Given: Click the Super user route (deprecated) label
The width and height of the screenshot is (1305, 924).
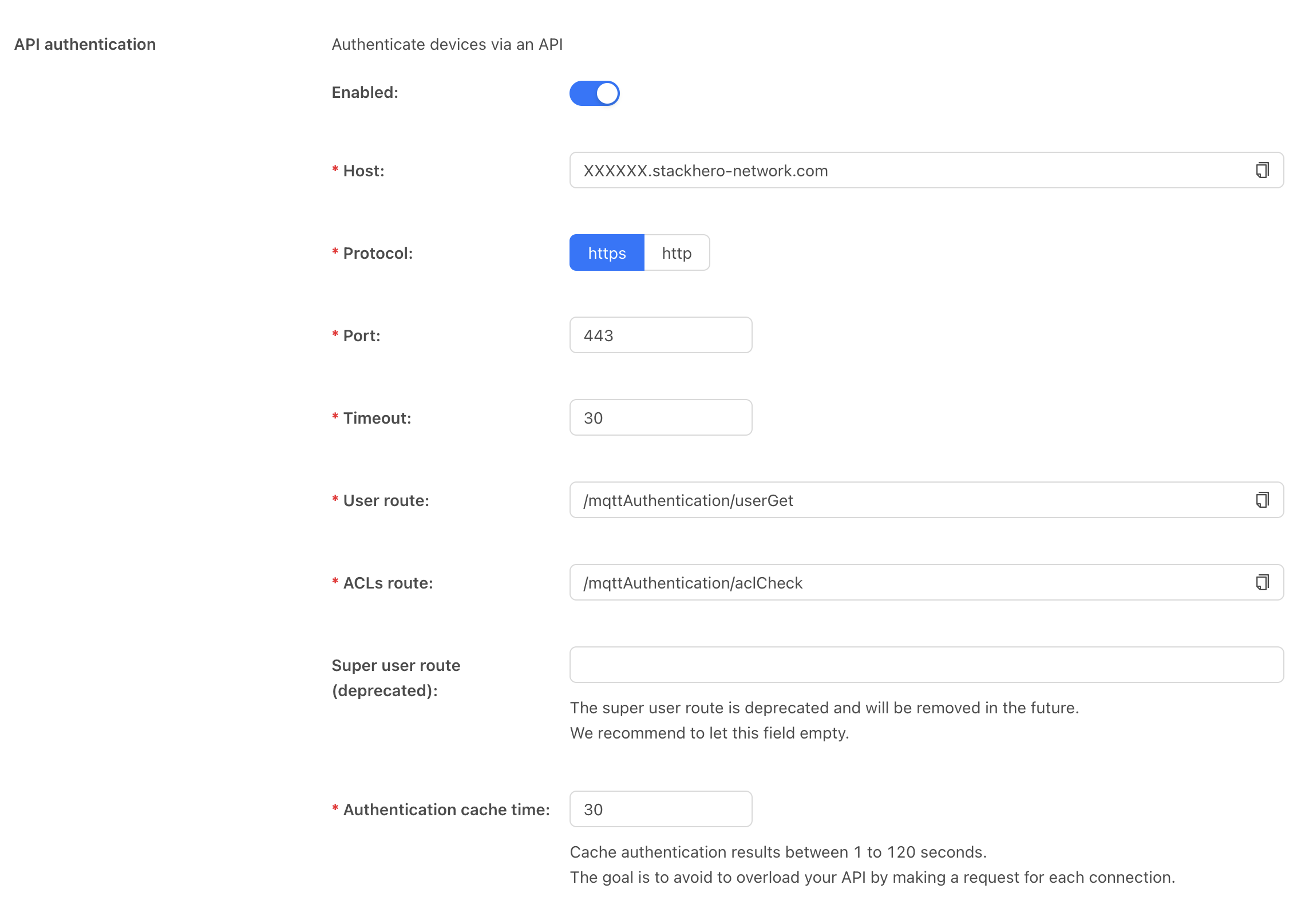Looking at the screenshot, I should [x=396, y=678].
